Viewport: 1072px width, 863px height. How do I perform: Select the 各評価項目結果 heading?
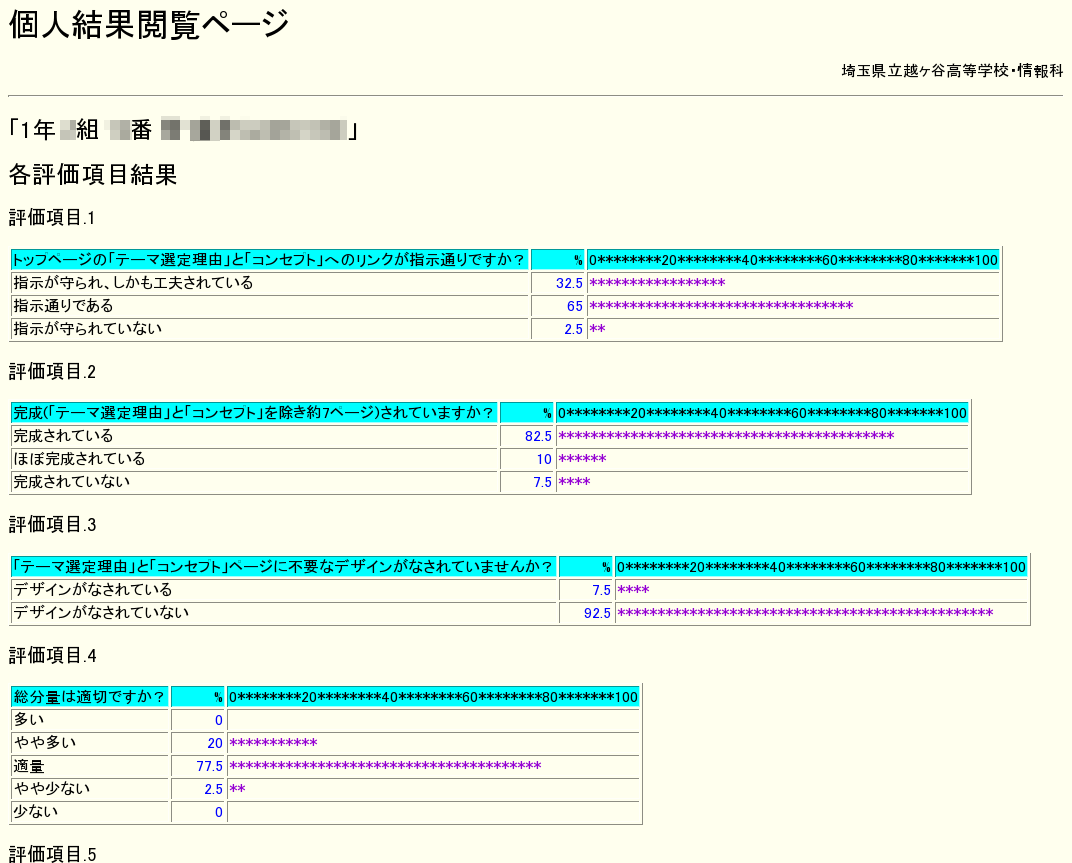(x=93, y=176)
